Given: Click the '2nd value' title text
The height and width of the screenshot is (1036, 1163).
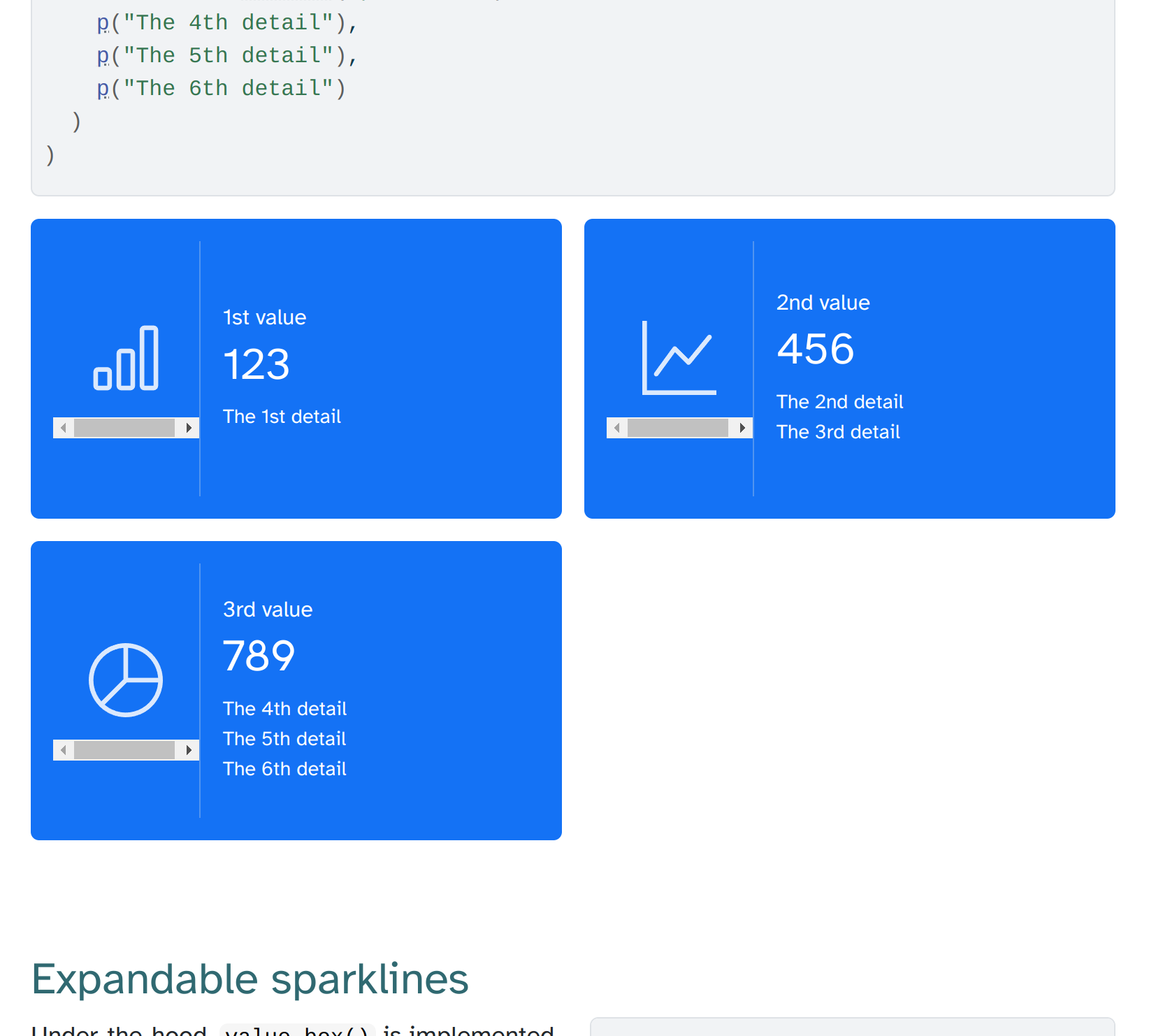Looking at the screenshot, I should [x=823, y=303].
